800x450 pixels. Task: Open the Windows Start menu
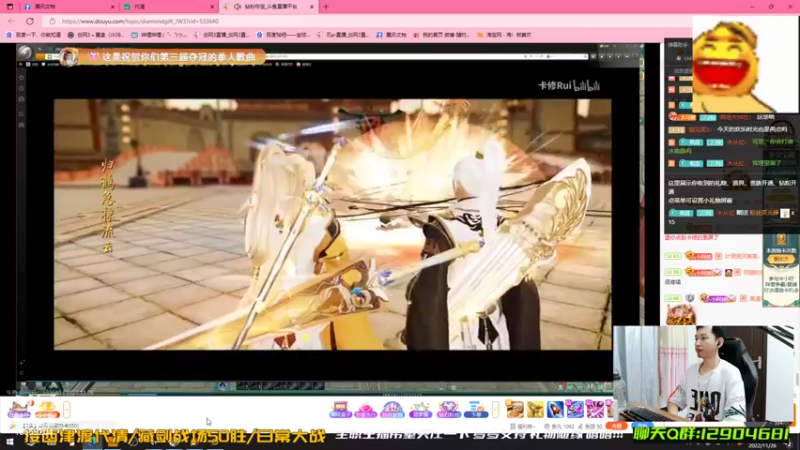[10, 442]
